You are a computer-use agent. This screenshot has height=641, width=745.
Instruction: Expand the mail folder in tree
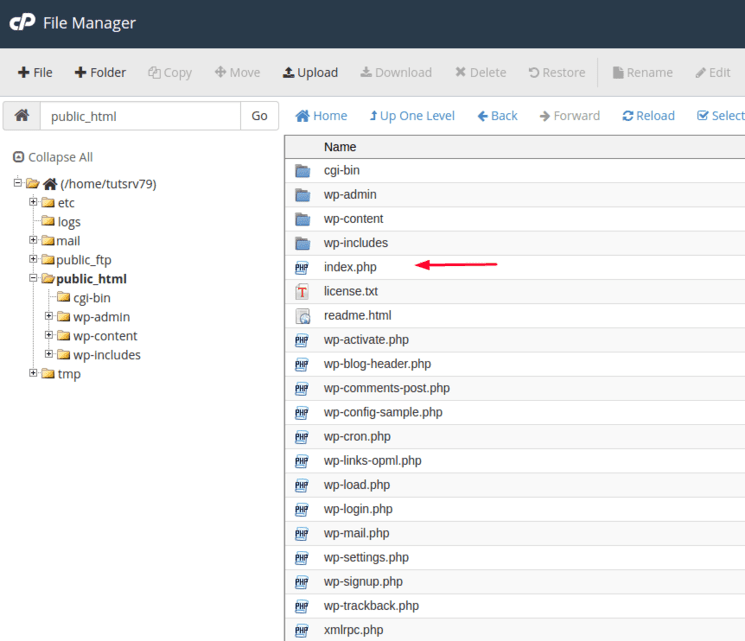pyautogui.click(x=33, y=240)
